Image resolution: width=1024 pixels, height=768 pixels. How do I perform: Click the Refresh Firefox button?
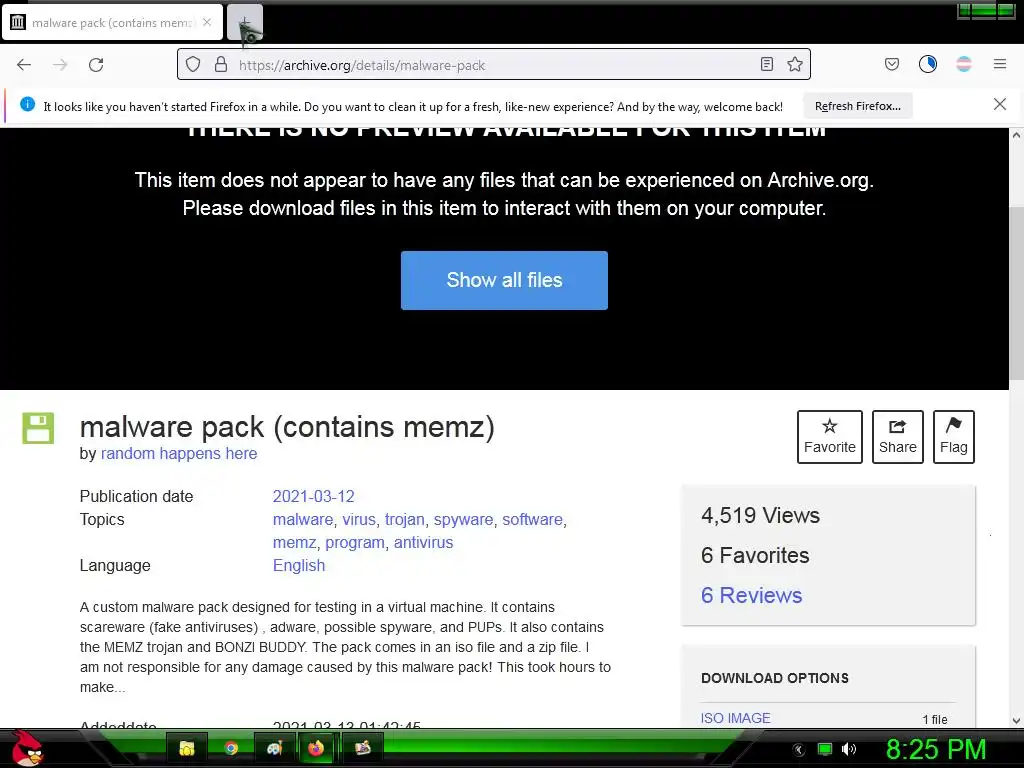857,106
